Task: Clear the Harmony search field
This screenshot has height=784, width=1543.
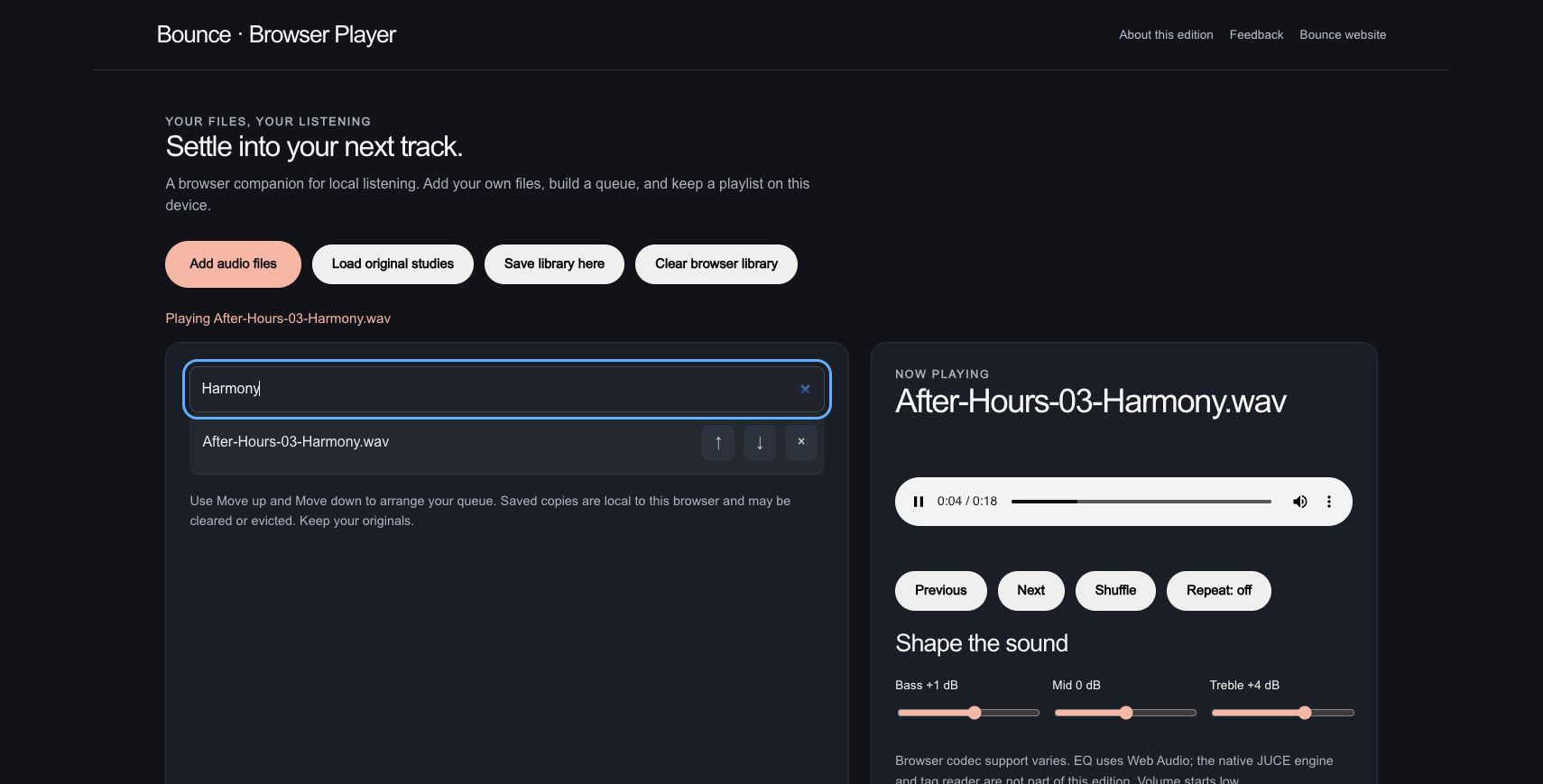Action: (x=805, y=389)
